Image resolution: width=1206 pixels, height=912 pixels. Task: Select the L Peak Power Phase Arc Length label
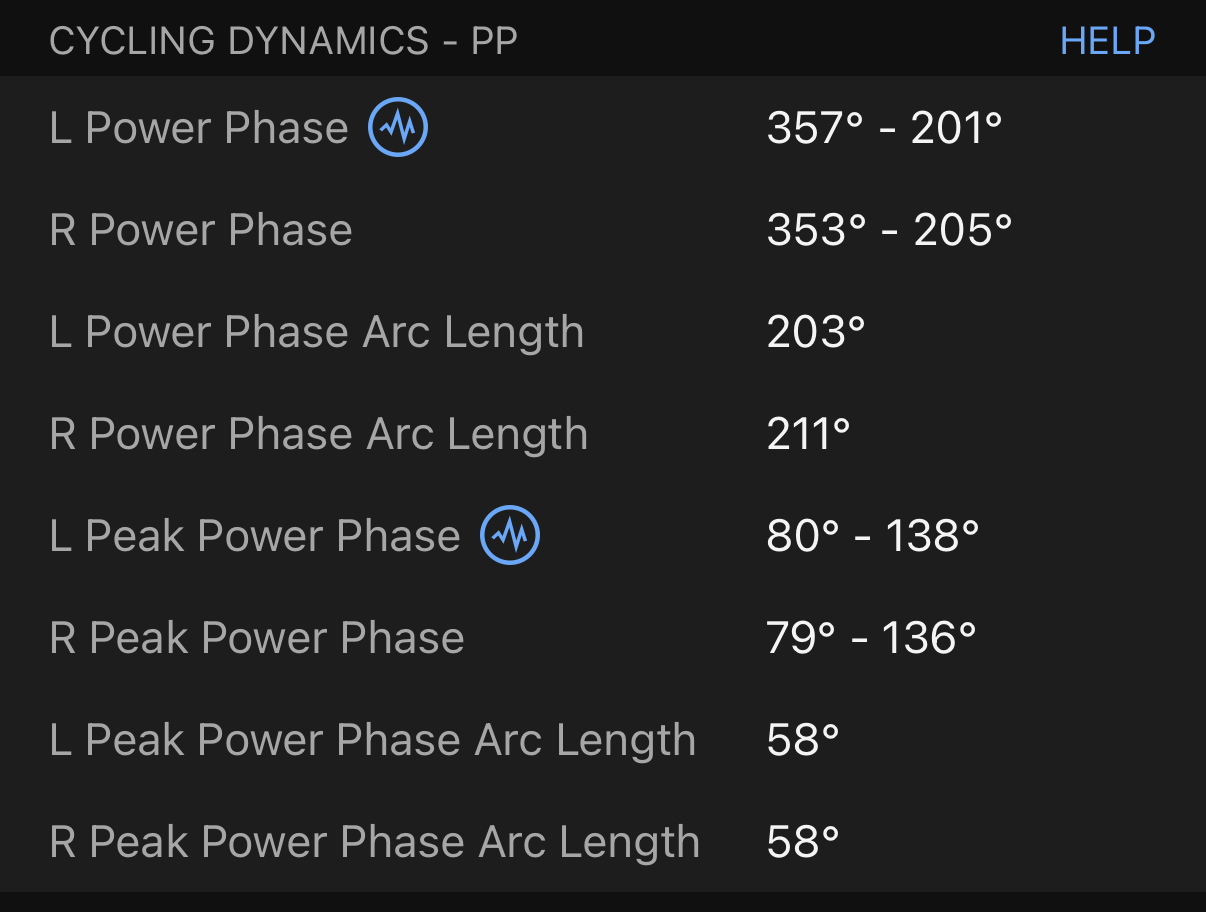(x=372, y=740)
